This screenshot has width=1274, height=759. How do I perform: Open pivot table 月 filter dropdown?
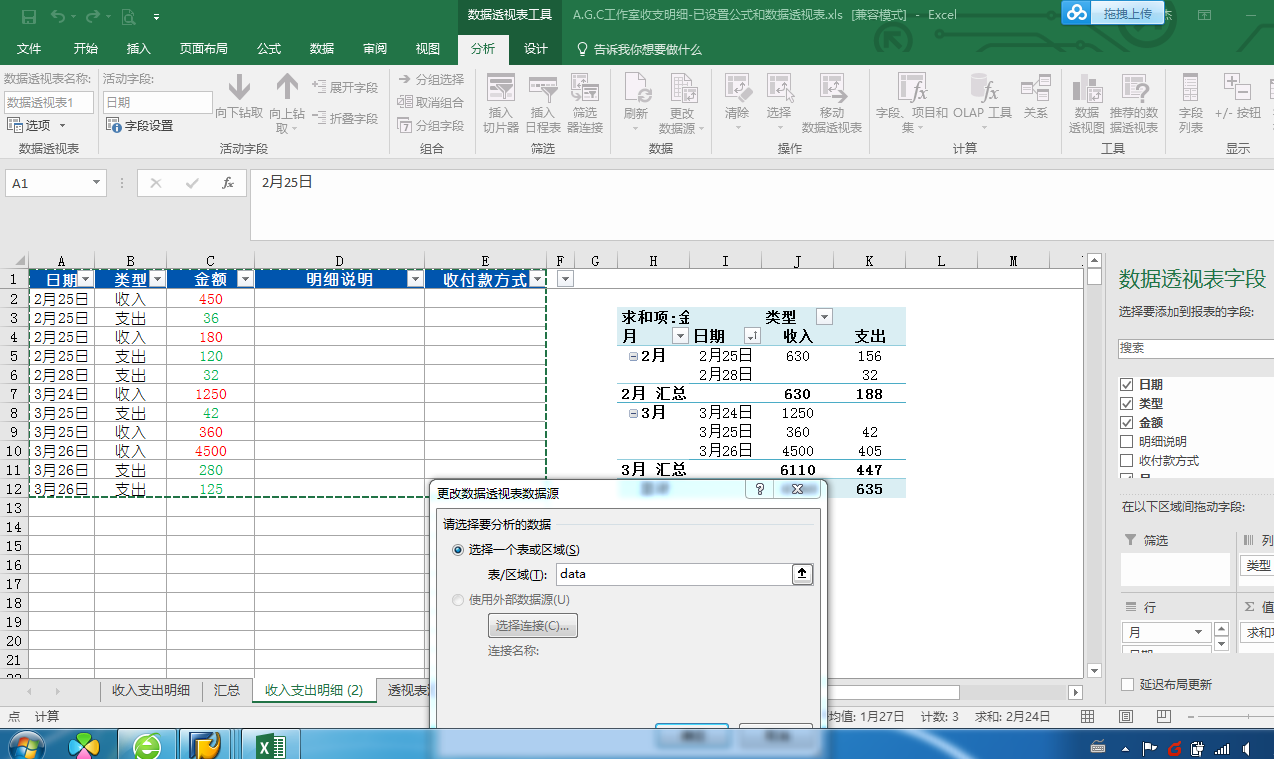coord(680,336)
